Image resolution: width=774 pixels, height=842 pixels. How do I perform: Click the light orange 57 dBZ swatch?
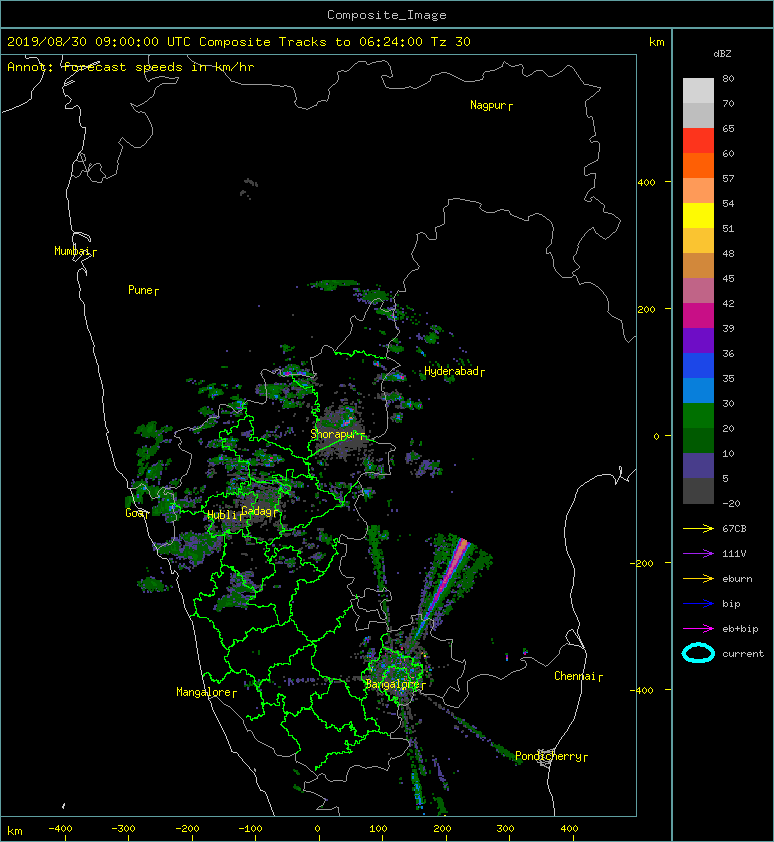[x=698, y=191]
